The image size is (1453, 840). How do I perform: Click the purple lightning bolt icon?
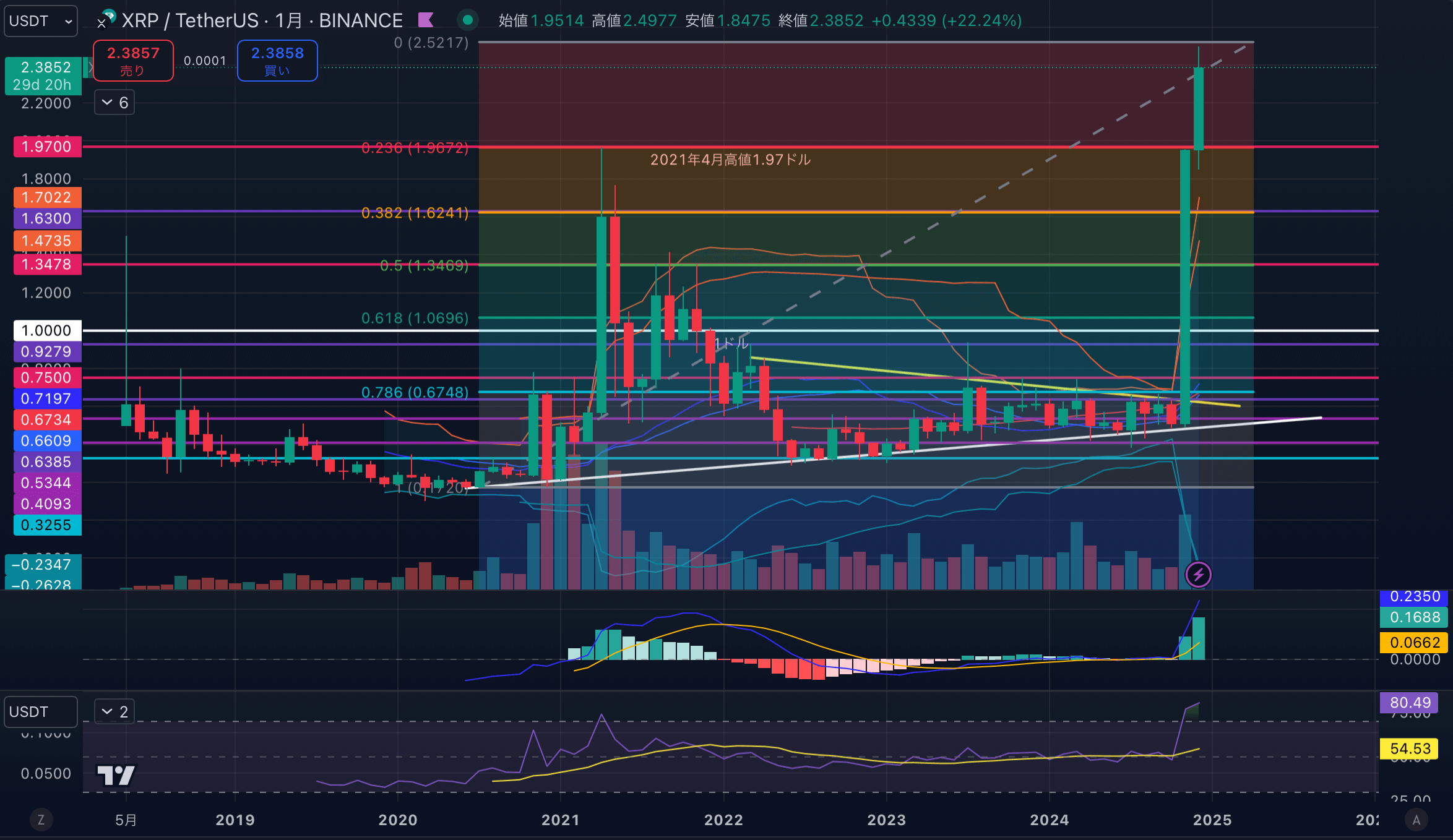(x=1198, y=575)
